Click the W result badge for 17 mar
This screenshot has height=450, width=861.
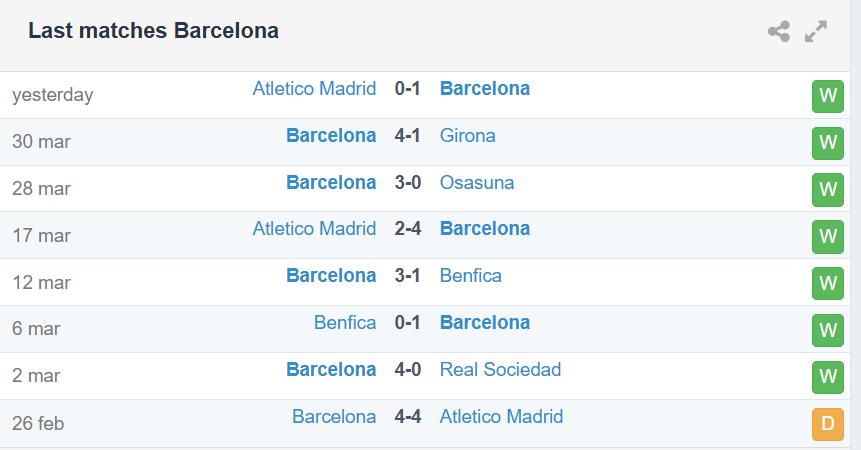pos(828,237)
